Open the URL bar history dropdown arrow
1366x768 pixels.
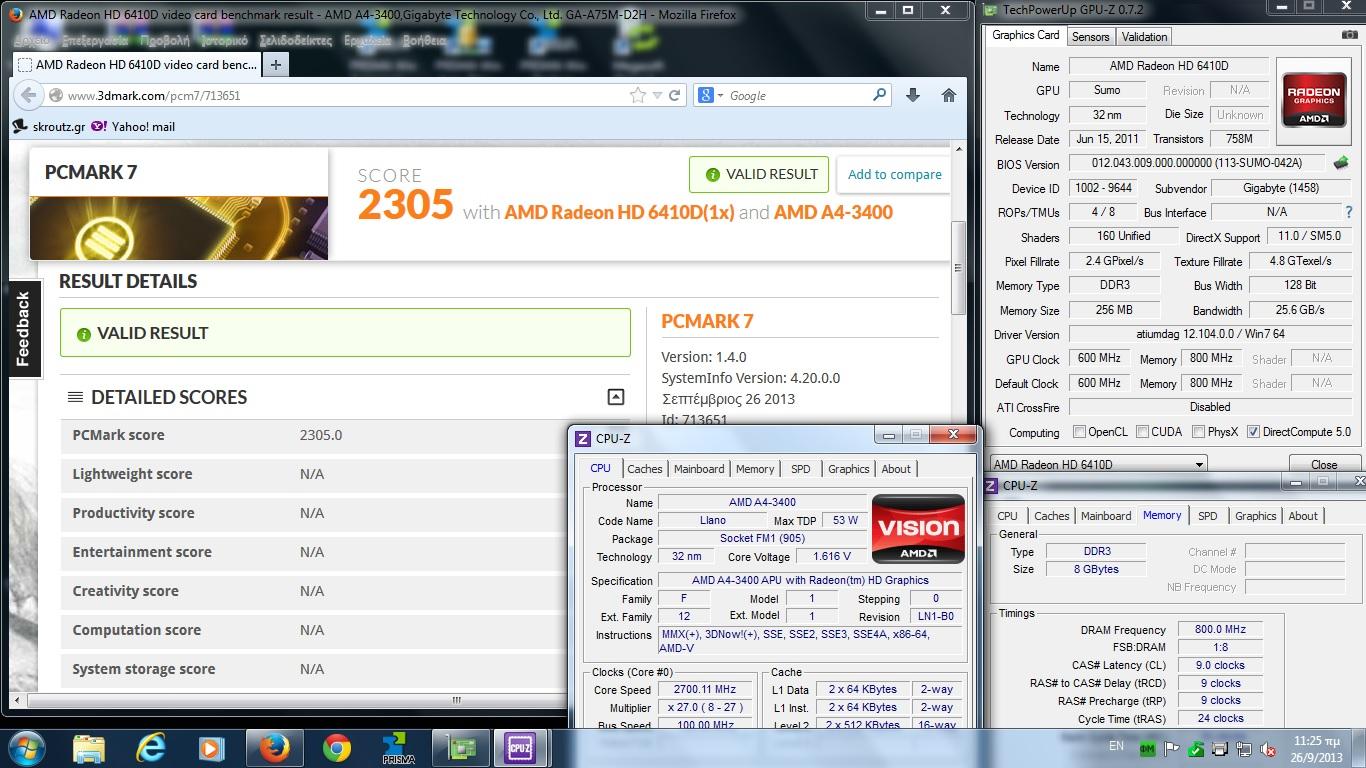click(657, 96)
